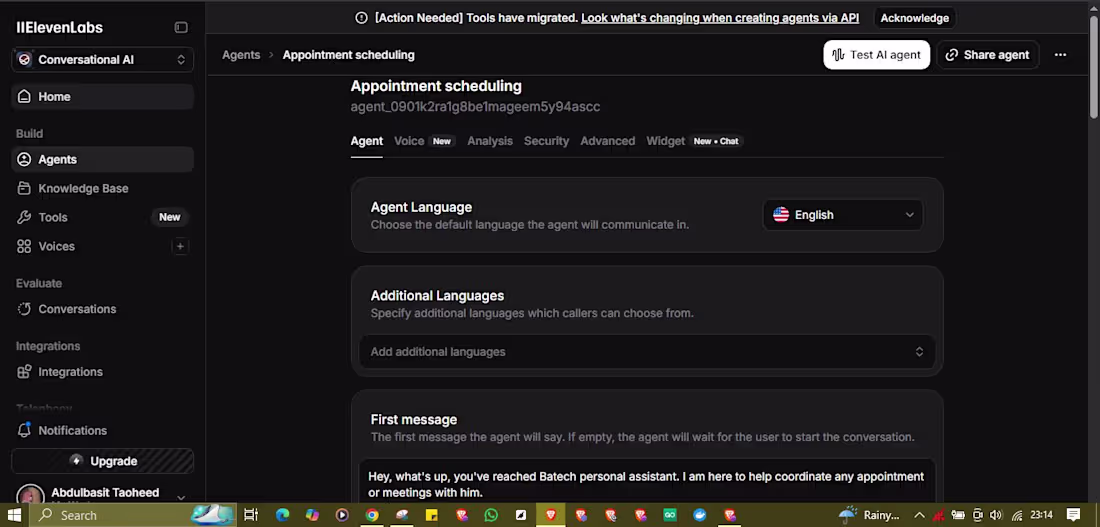Click the ElevenLabs logo
Screen dimensions: 1100x527
click(60, 27)
